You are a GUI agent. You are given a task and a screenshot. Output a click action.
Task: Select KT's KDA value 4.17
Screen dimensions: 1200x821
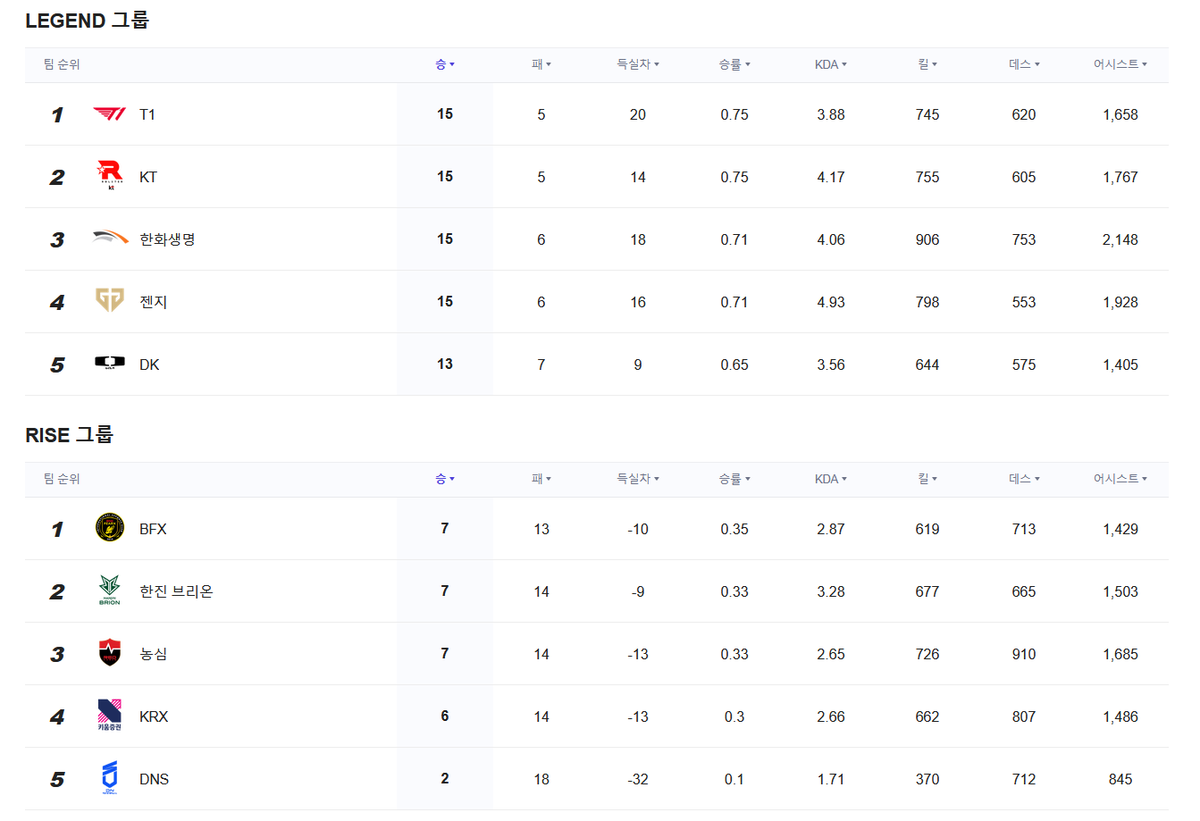[x=831, y=177]
